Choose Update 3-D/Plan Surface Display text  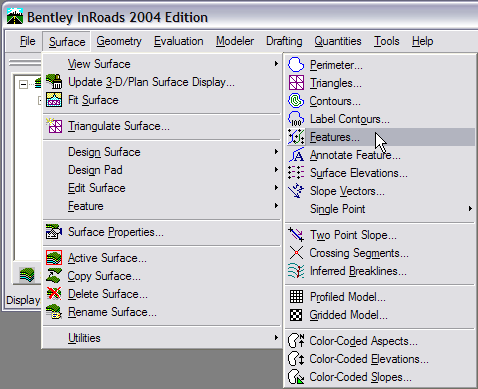tap(151, 82)
